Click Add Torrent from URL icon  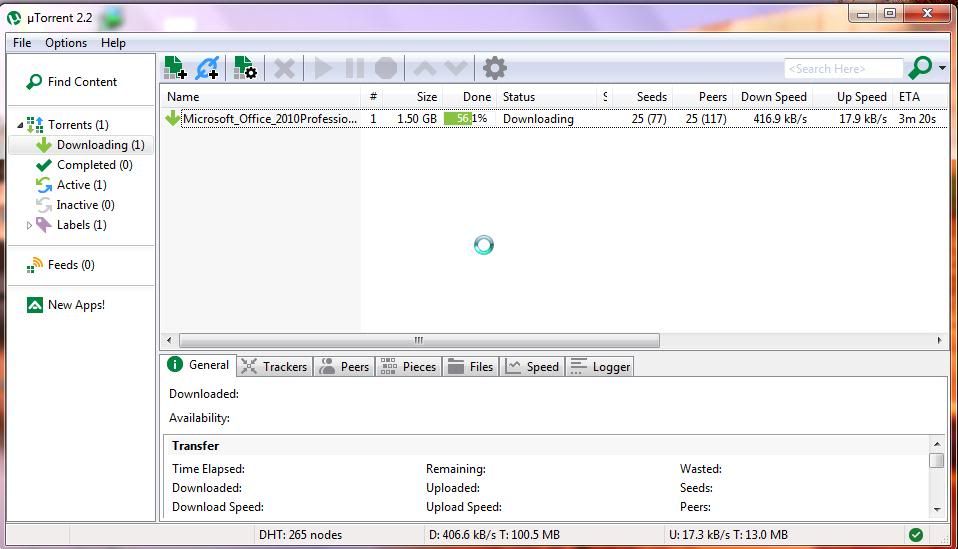click(207, 68)
